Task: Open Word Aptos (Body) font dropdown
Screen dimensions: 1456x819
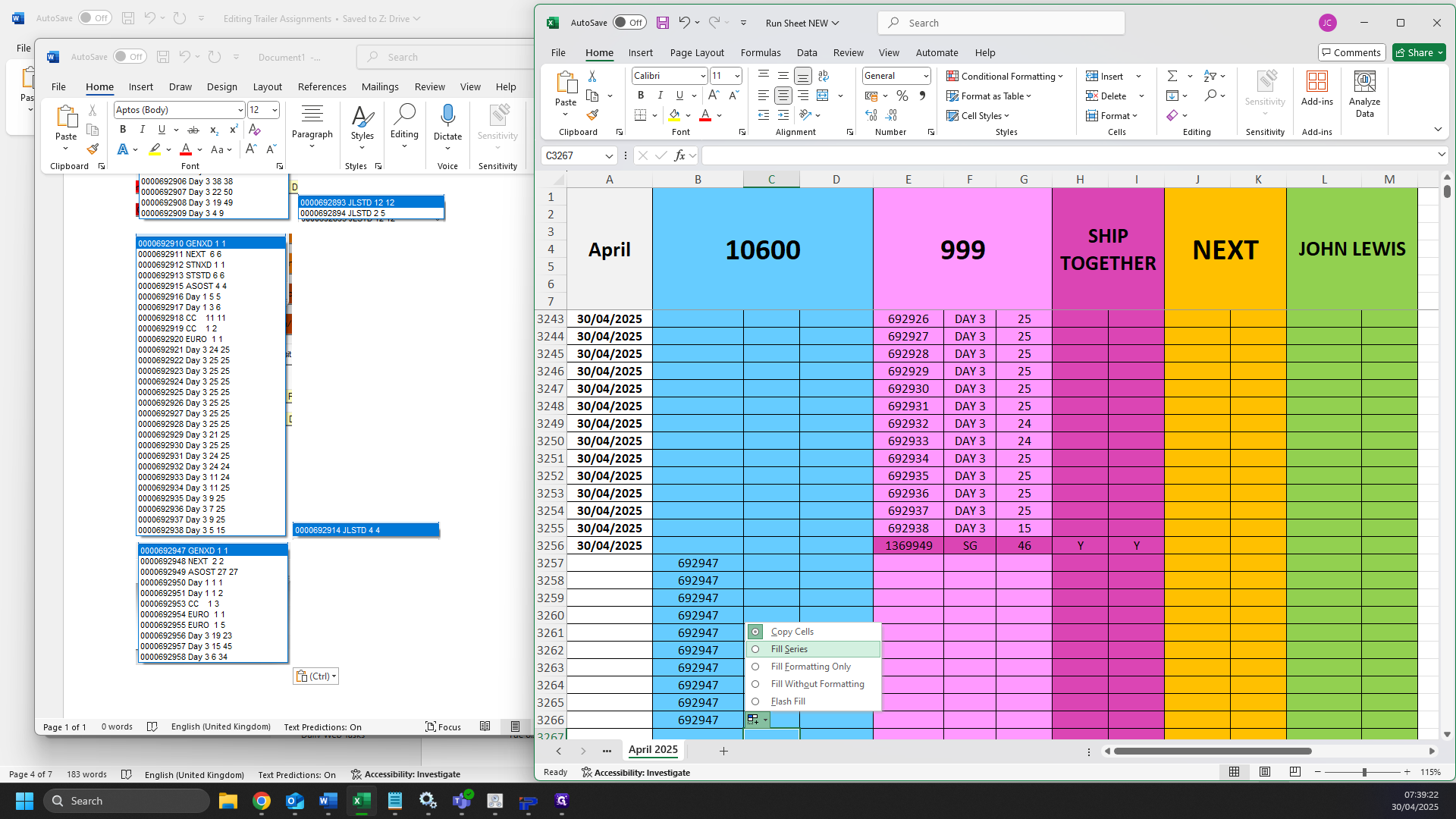Action: (240, 110)
